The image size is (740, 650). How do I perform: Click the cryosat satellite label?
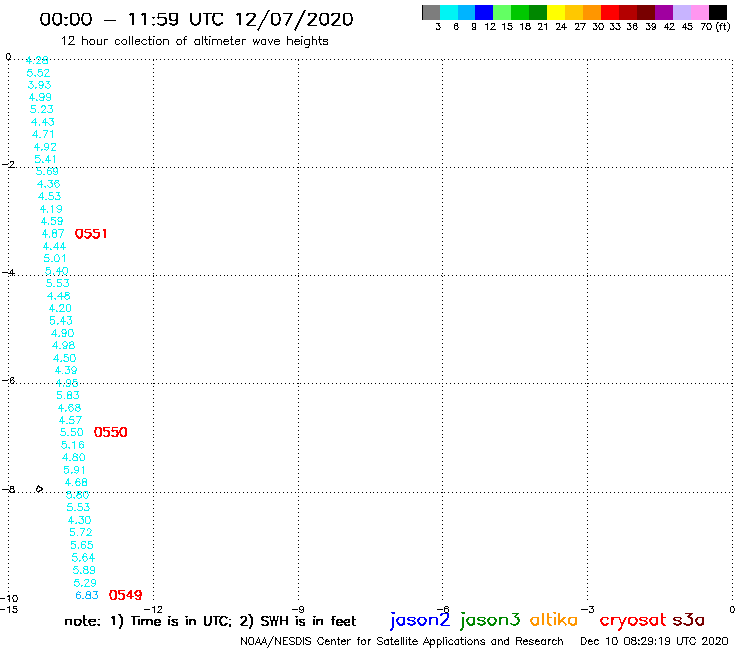click(632, 620)
